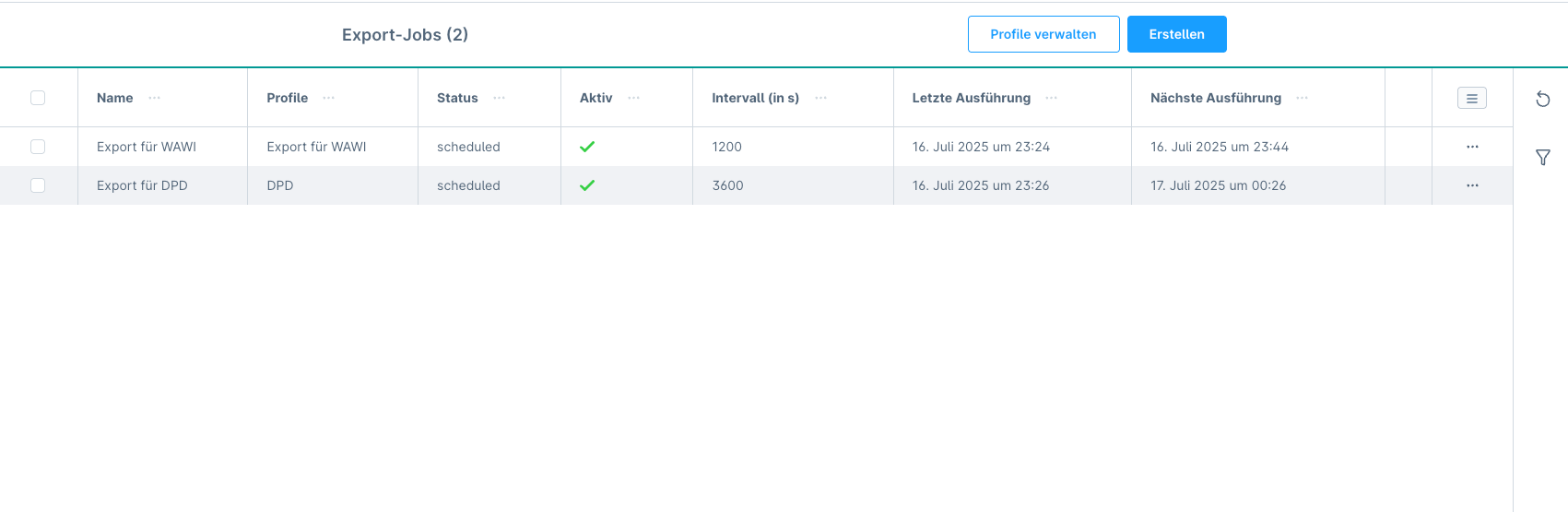Select checkbox for Export für DPD row
The height and width of the screenshot is (512, 1568).
[x=38, y=185]
